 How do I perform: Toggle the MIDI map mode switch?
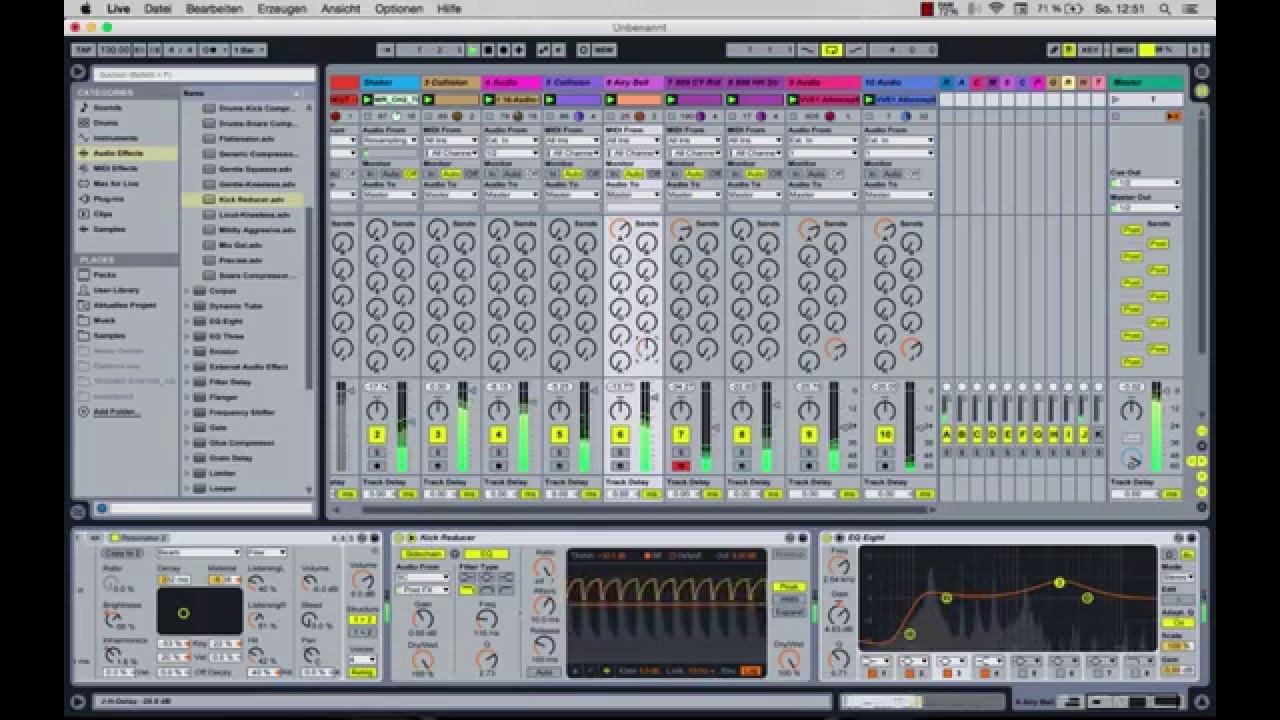tap(1124, 50)
